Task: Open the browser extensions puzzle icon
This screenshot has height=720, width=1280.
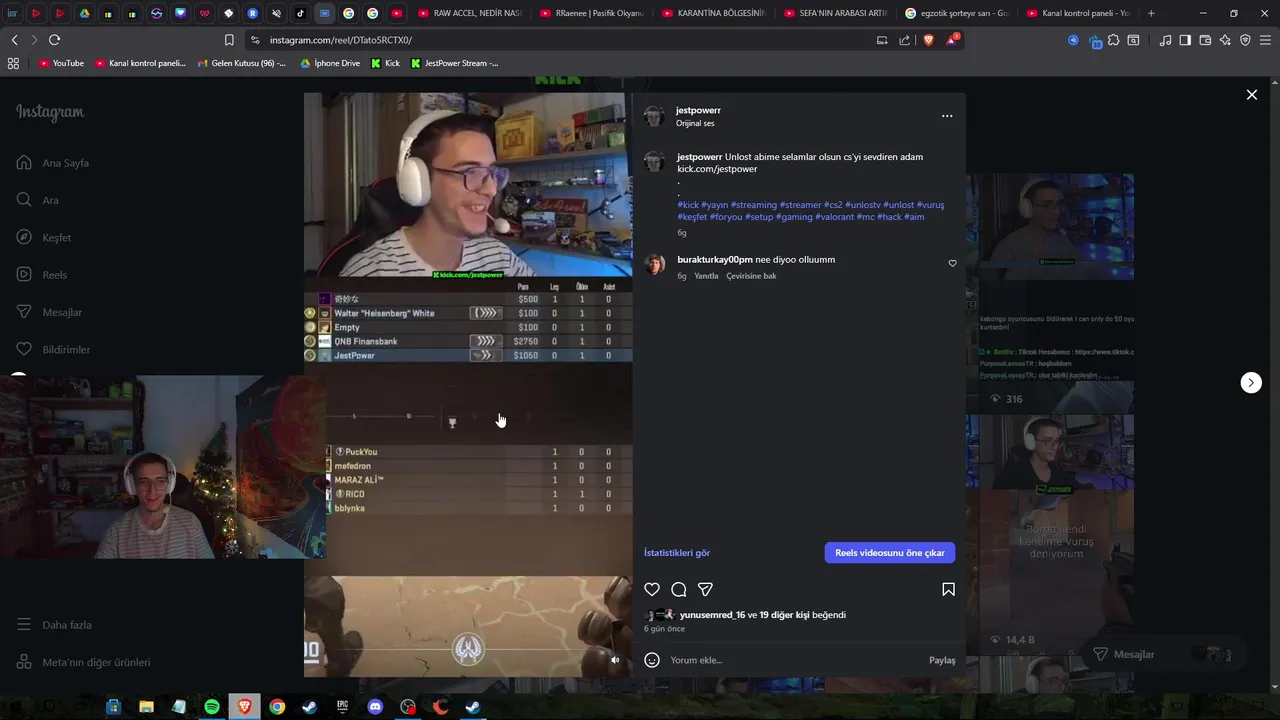Action: pos(1113,40)
